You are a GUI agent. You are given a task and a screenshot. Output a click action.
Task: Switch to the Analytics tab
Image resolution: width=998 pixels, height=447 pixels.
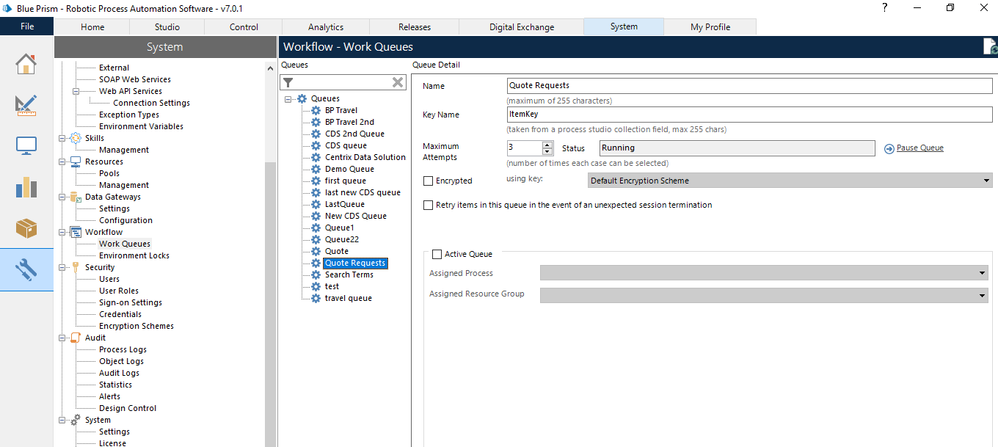[x=325, y=27]
